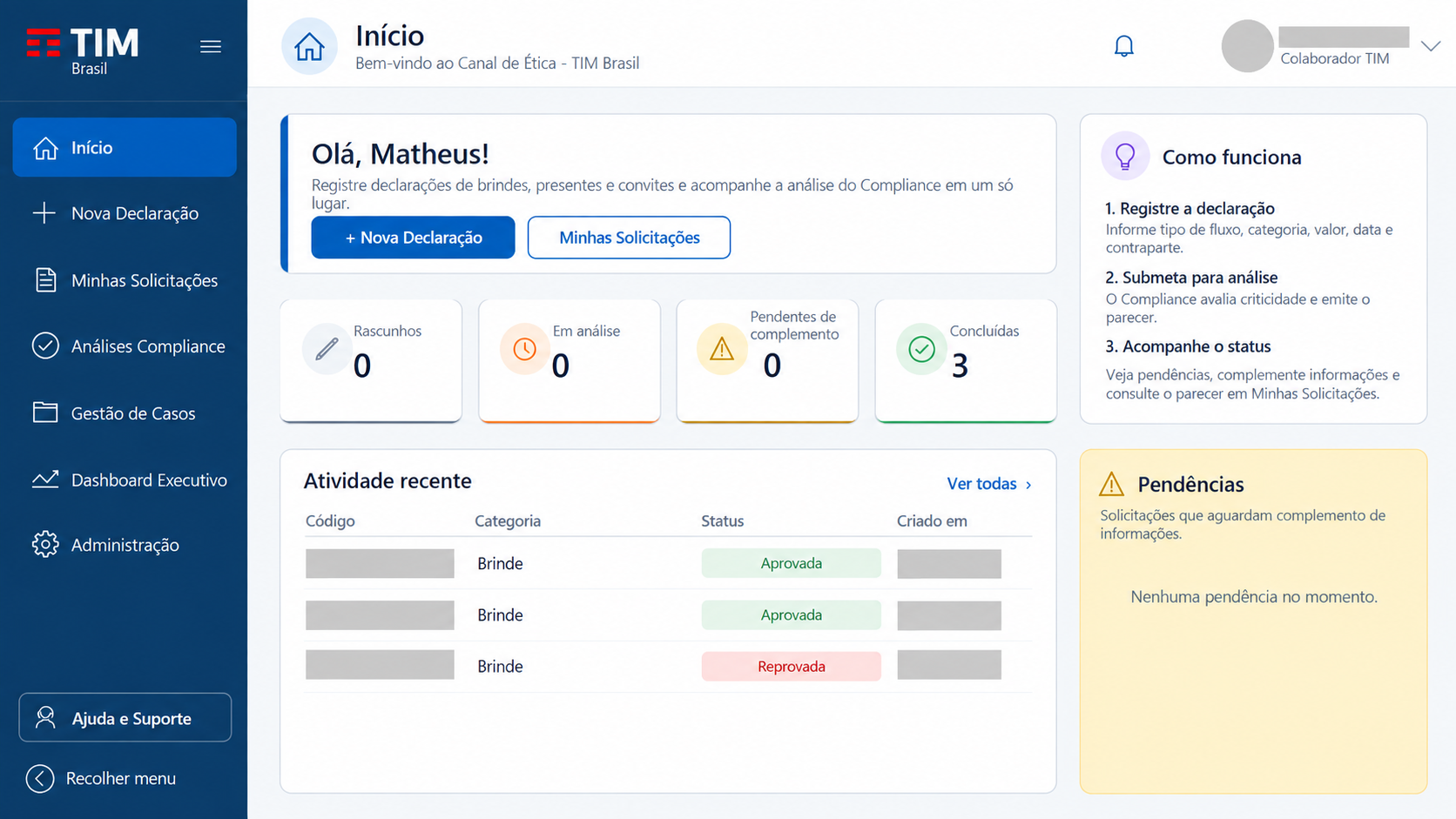Image resolution: width=1456 pixels, height=819 pixels.
Task: Click the outlined Minhas Solicitações button
Action: click(629, 238)
